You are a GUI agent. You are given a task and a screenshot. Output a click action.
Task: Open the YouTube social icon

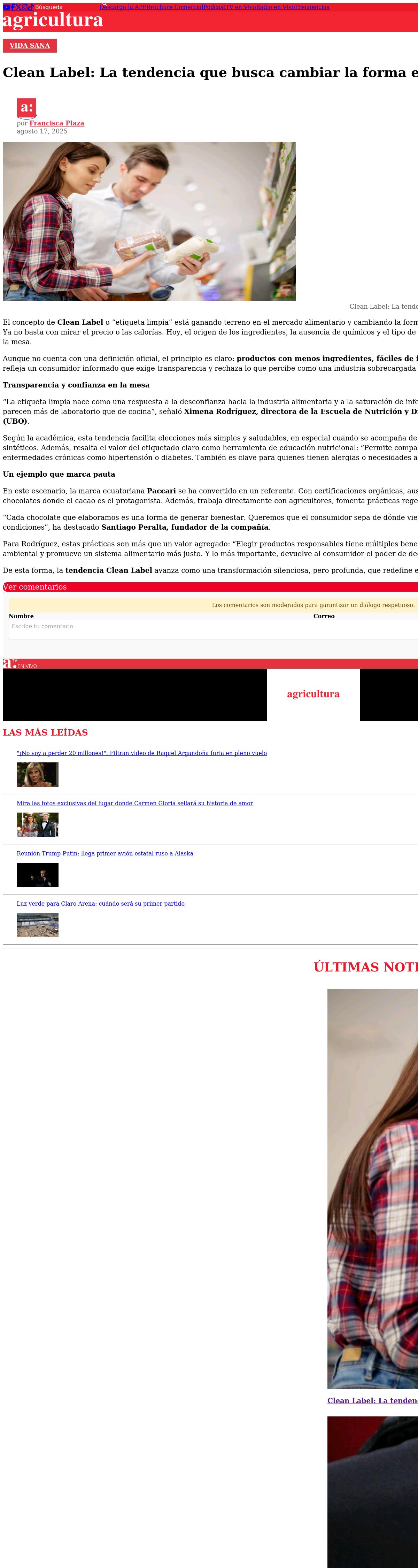pos(7,7)
